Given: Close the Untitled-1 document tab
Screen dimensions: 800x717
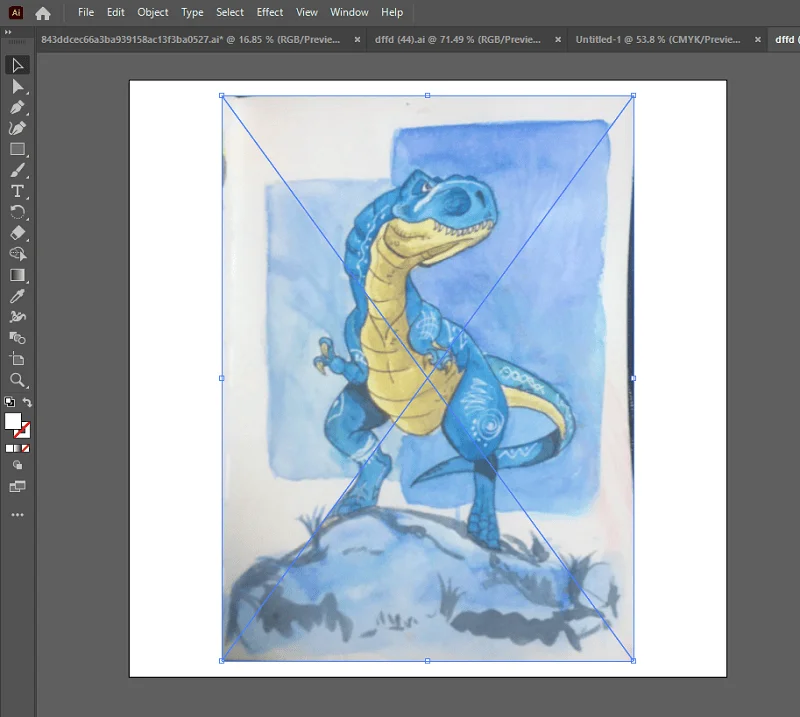Looking at the screenshot, I should 758,39.
